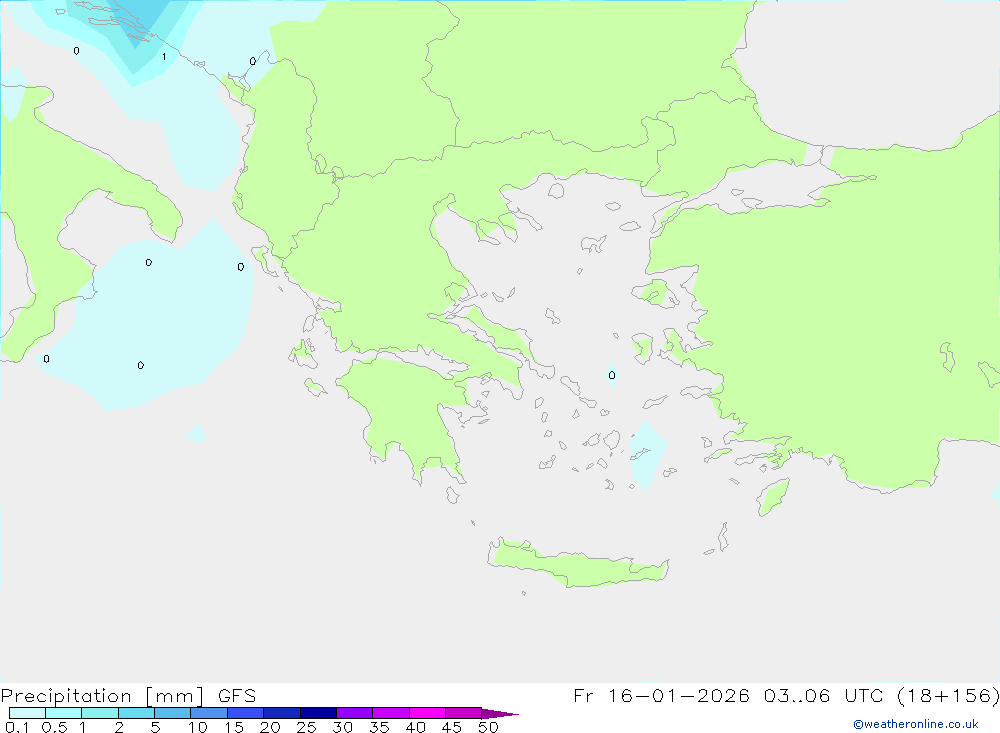Click the 'Precipitation [mm]' title text

102,696
